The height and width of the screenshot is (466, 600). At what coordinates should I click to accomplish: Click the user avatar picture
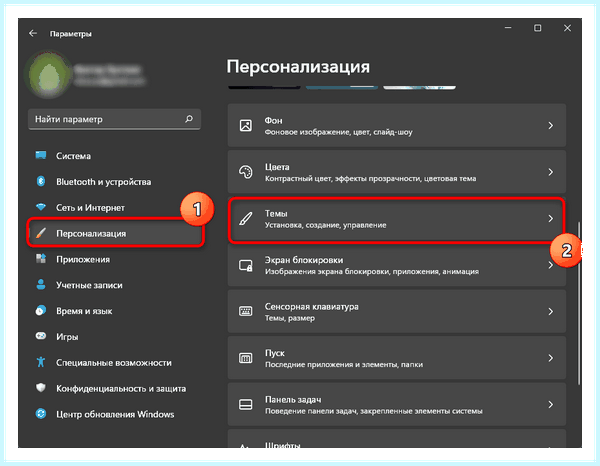(x=49, y=75)
